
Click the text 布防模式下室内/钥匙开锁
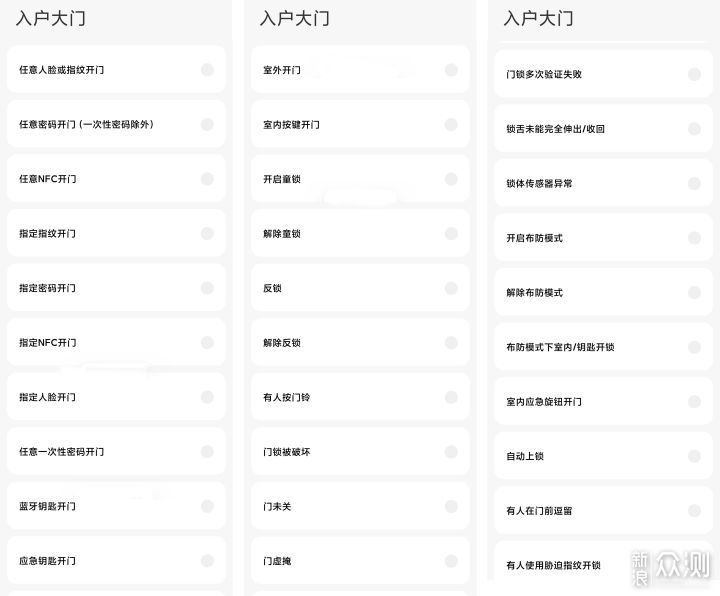[x=560, y=347]
